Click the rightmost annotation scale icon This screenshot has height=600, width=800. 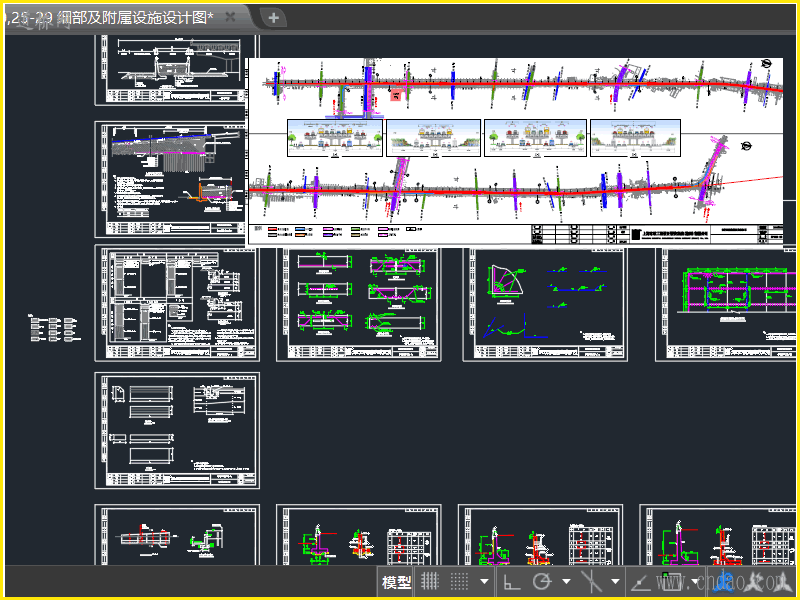click(x=780, y=581)
